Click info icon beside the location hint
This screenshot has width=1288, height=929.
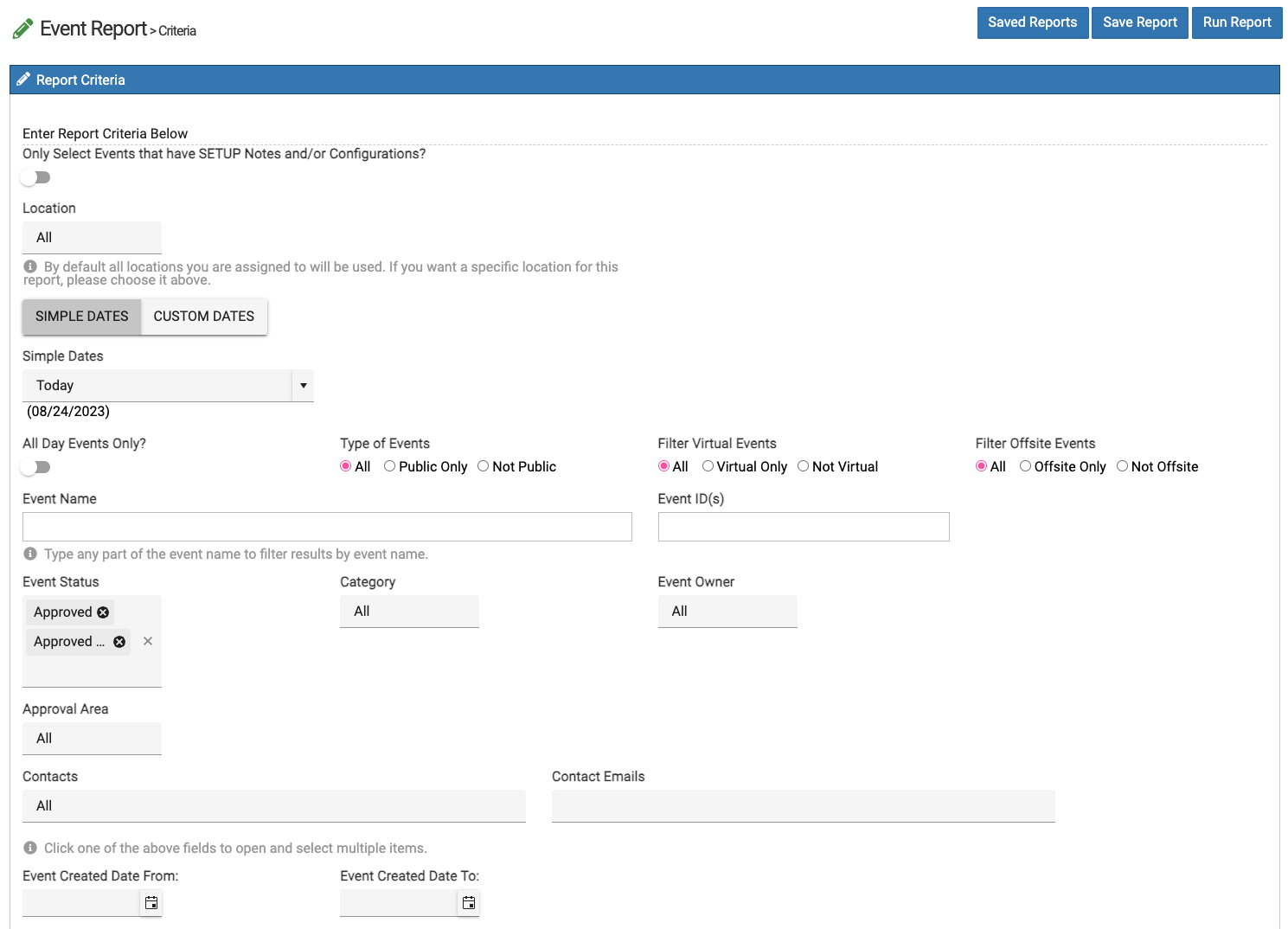click(30, 267)
